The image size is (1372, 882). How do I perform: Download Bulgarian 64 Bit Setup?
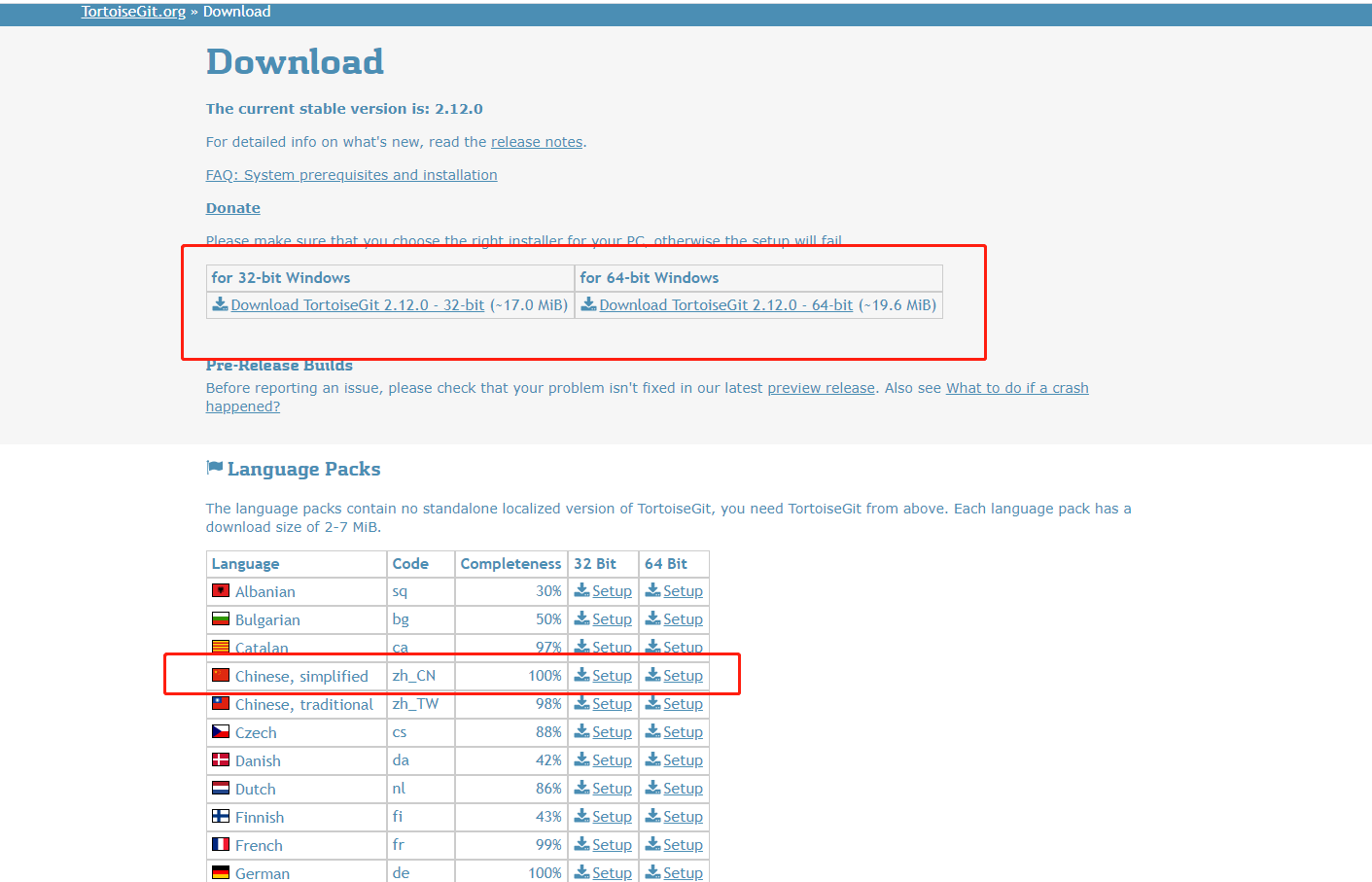click(x=683, y=619)
